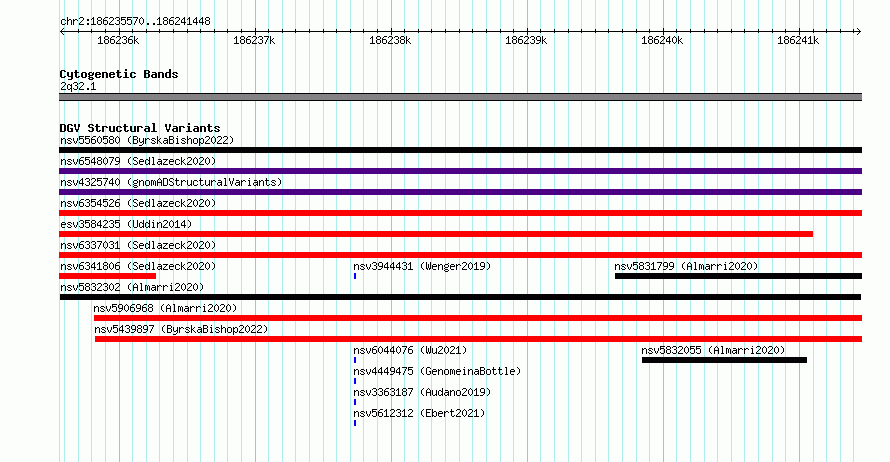Click the blue tick under nsv5612312
The width and height of the screenshot is (890, 462).
355,423
